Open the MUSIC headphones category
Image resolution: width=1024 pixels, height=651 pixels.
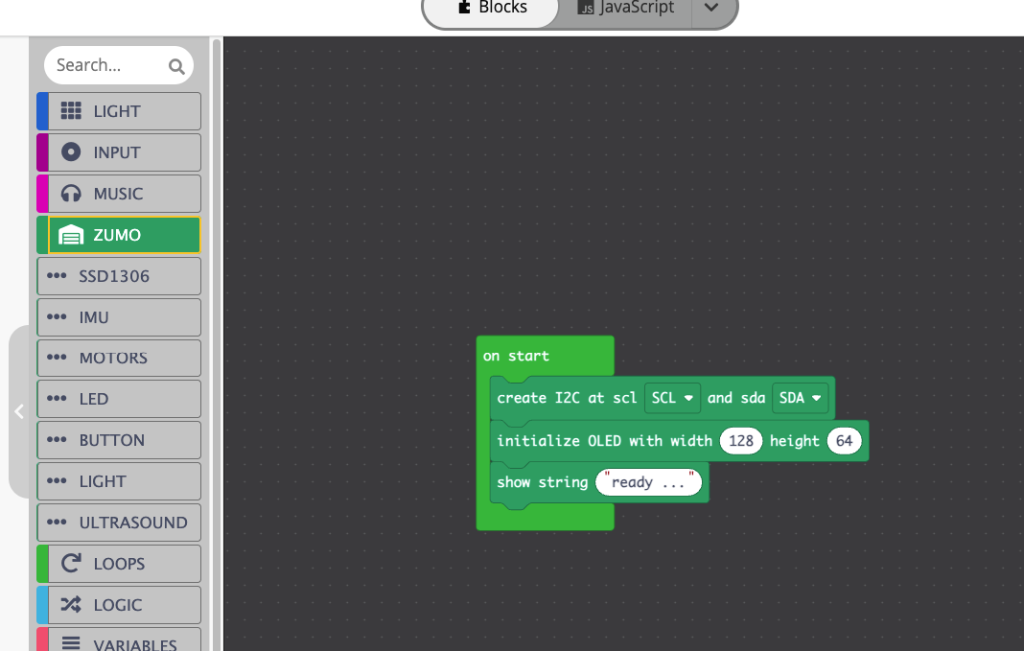click(x=71, y=193)
